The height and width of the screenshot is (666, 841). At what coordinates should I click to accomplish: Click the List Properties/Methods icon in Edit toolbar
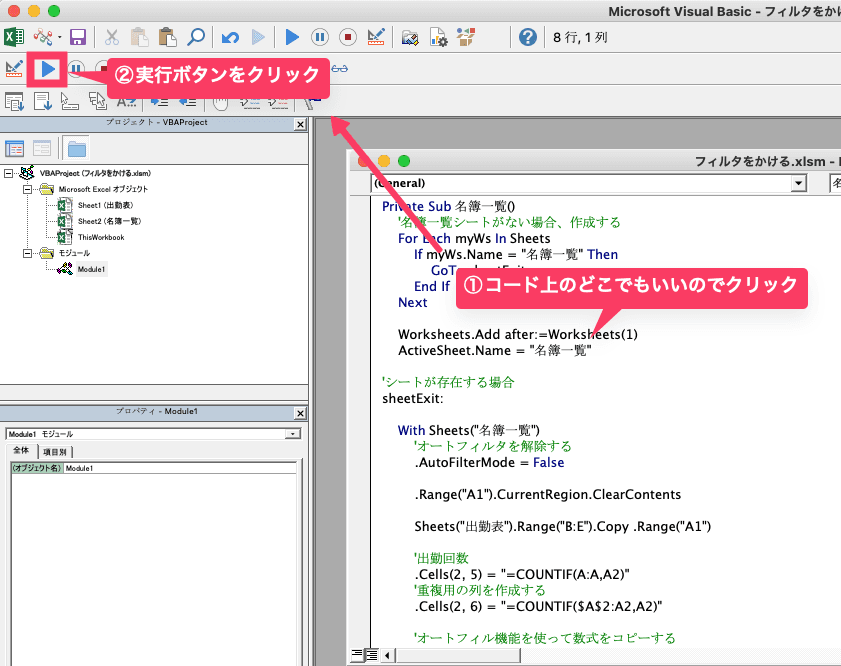[14, 101]
